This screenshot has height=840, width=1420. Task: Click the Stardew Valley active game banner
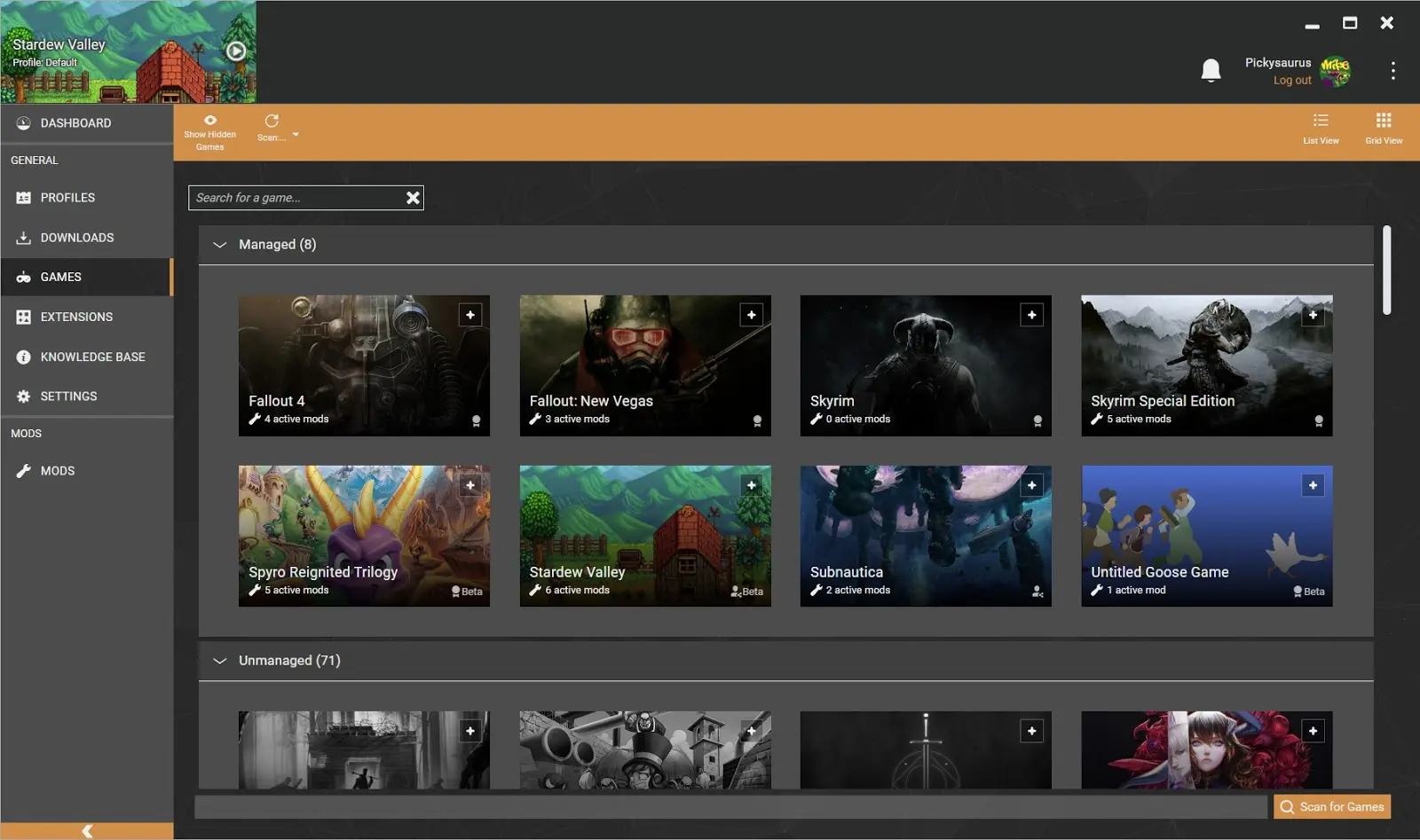click(128, 51)
